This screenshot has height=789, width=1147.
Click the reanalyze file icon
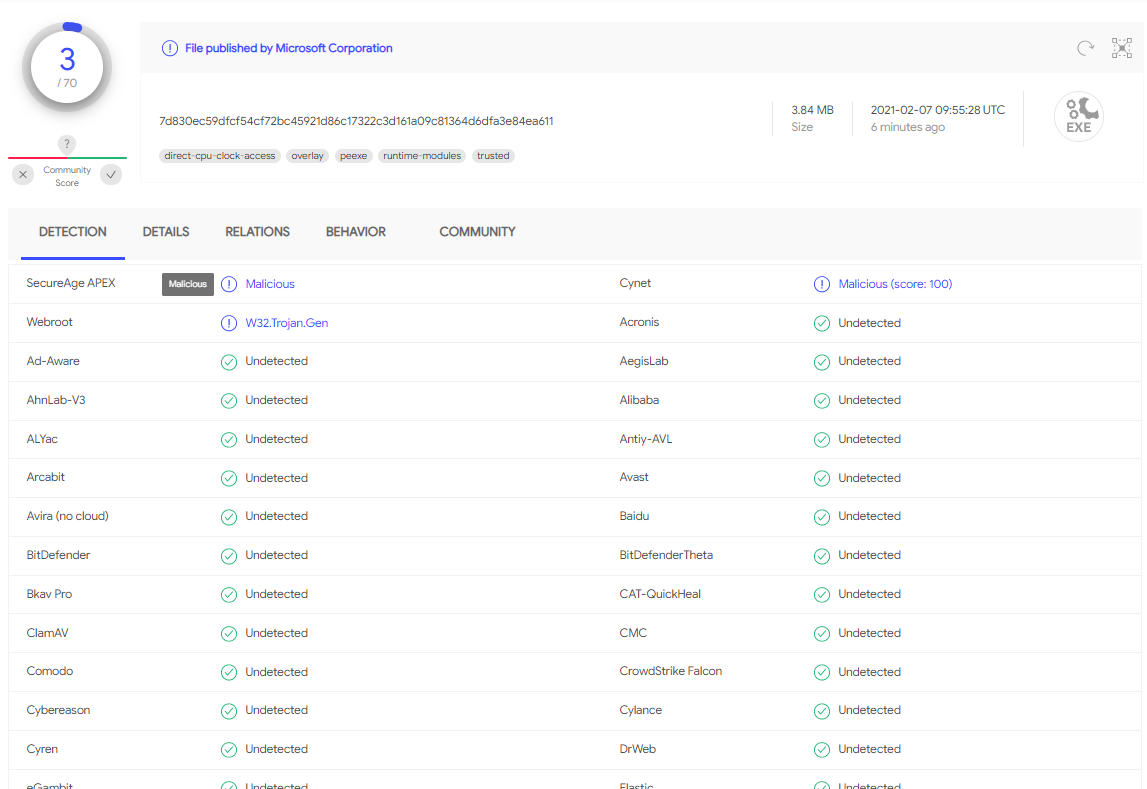click(1086, 47)
